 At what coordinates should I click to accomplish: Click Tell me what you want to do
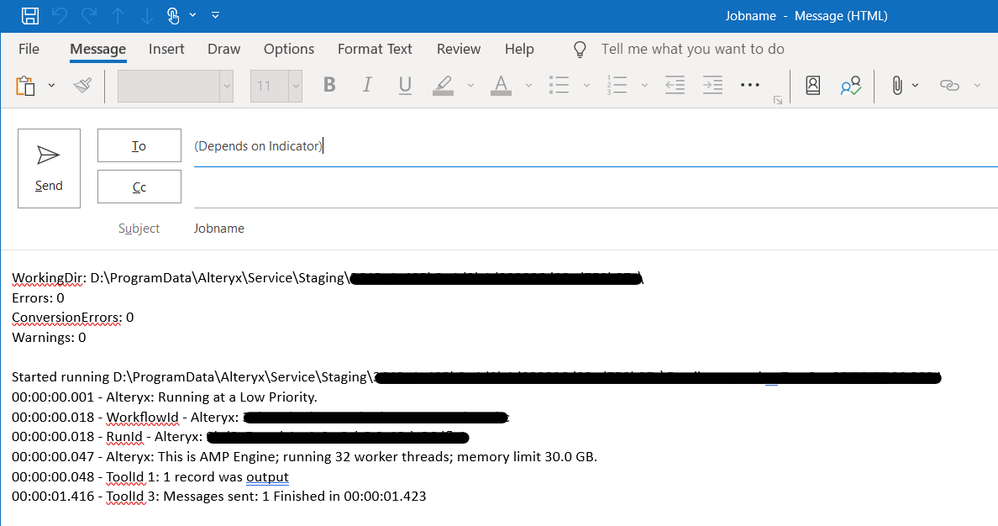(x=692, y=49)
